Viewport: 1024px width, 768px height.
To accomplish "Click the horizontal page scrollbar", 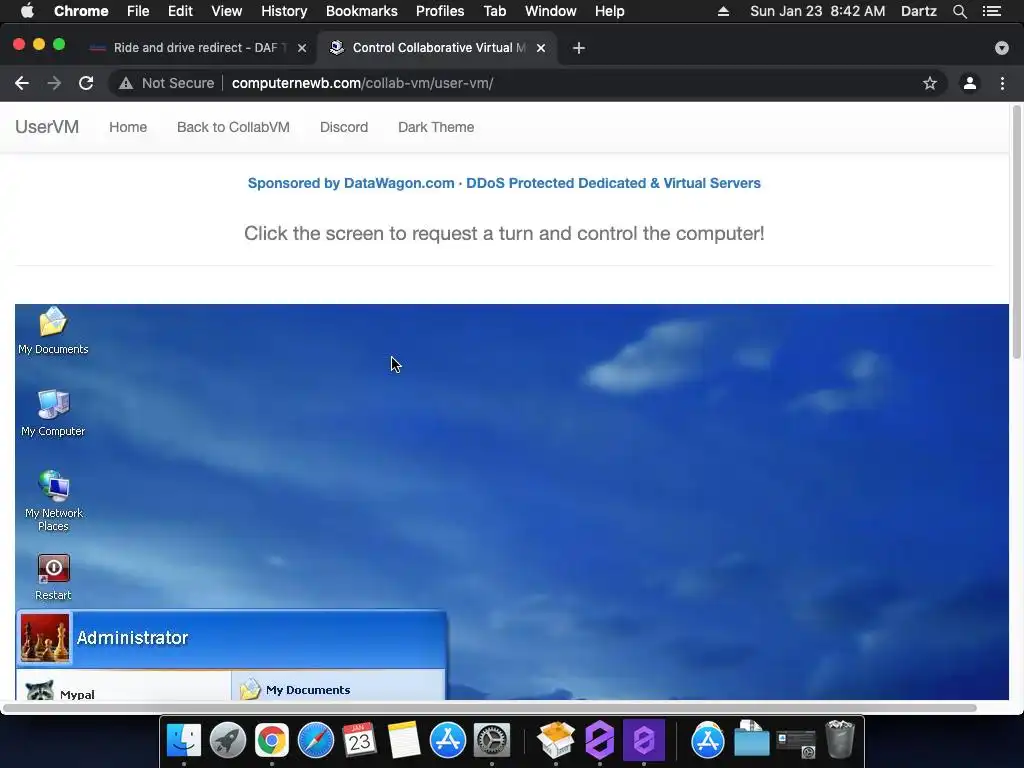I will (x=490, y=708).
